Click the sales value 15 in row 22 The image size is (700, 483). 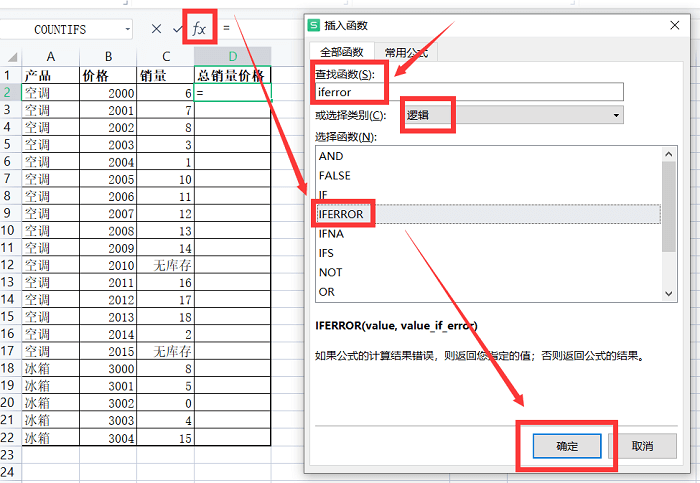pos(166,438)
